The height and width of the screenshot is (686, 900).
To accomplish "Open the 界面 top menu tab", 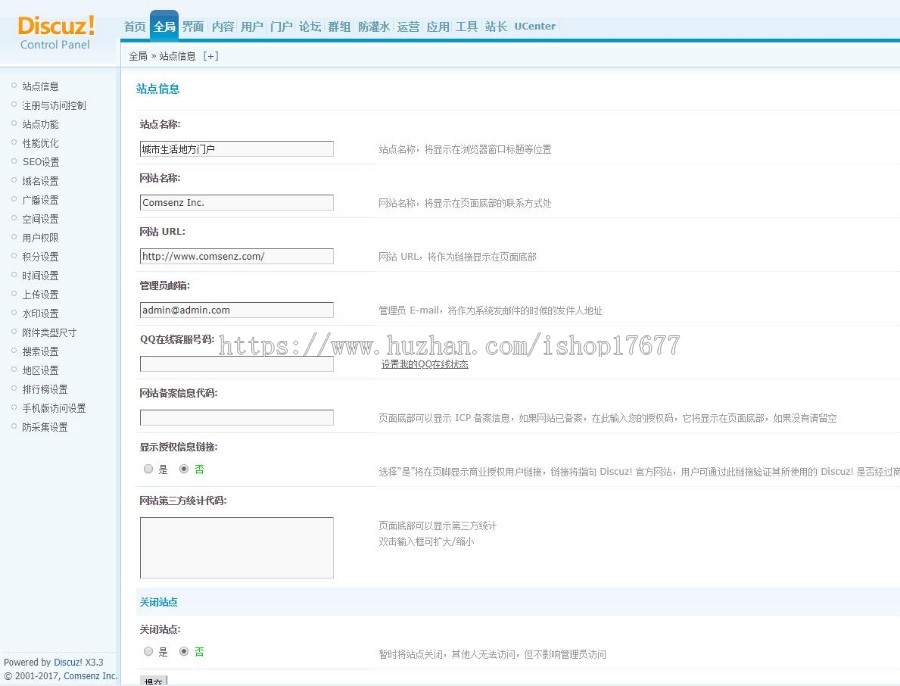I will tap(193, 26).
